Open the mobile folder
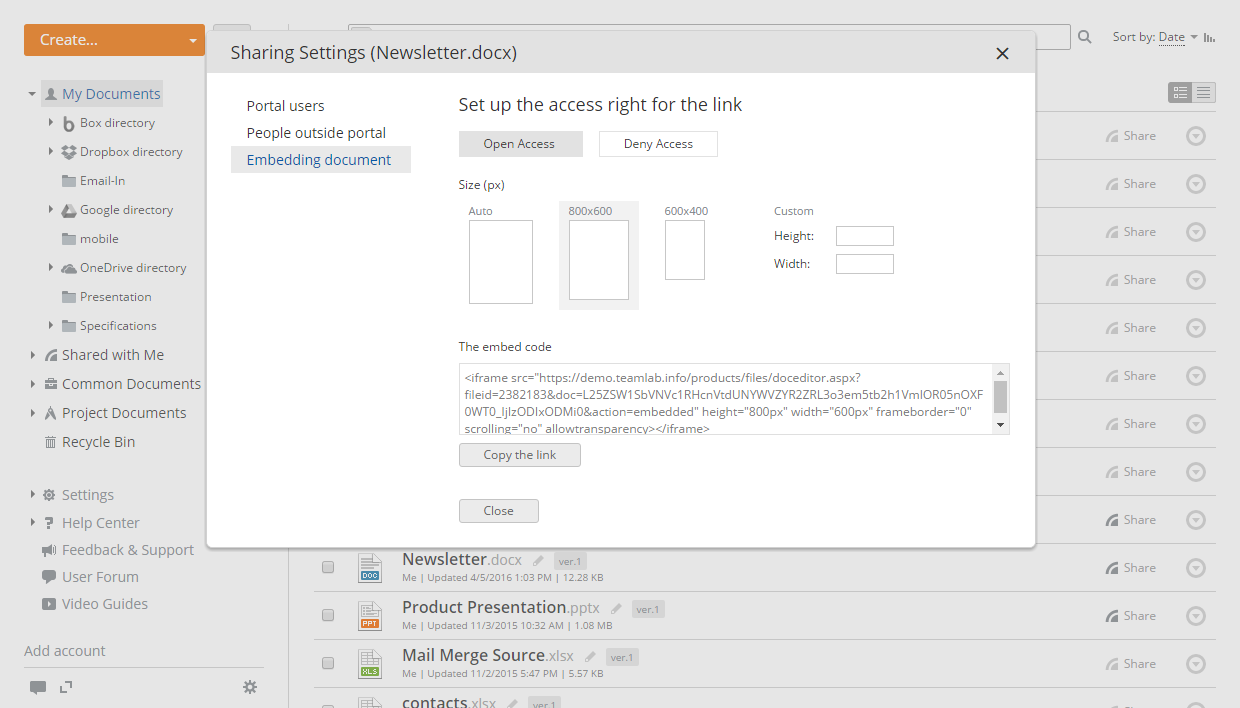The height and width of the screenshot is (708, 1240). [x=99, y=239]
